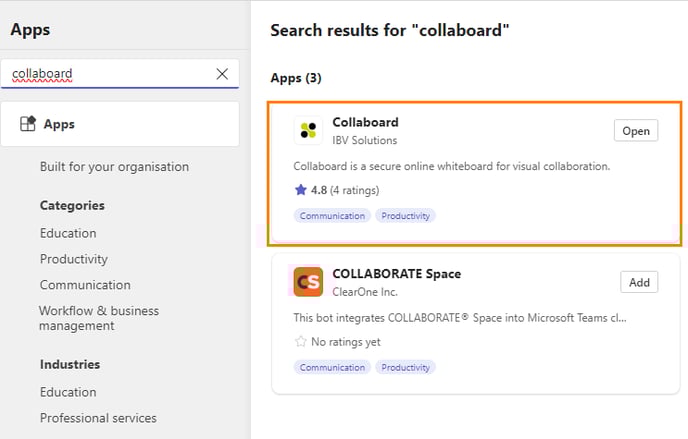Select Communication category in sidebar

point(85,285)
